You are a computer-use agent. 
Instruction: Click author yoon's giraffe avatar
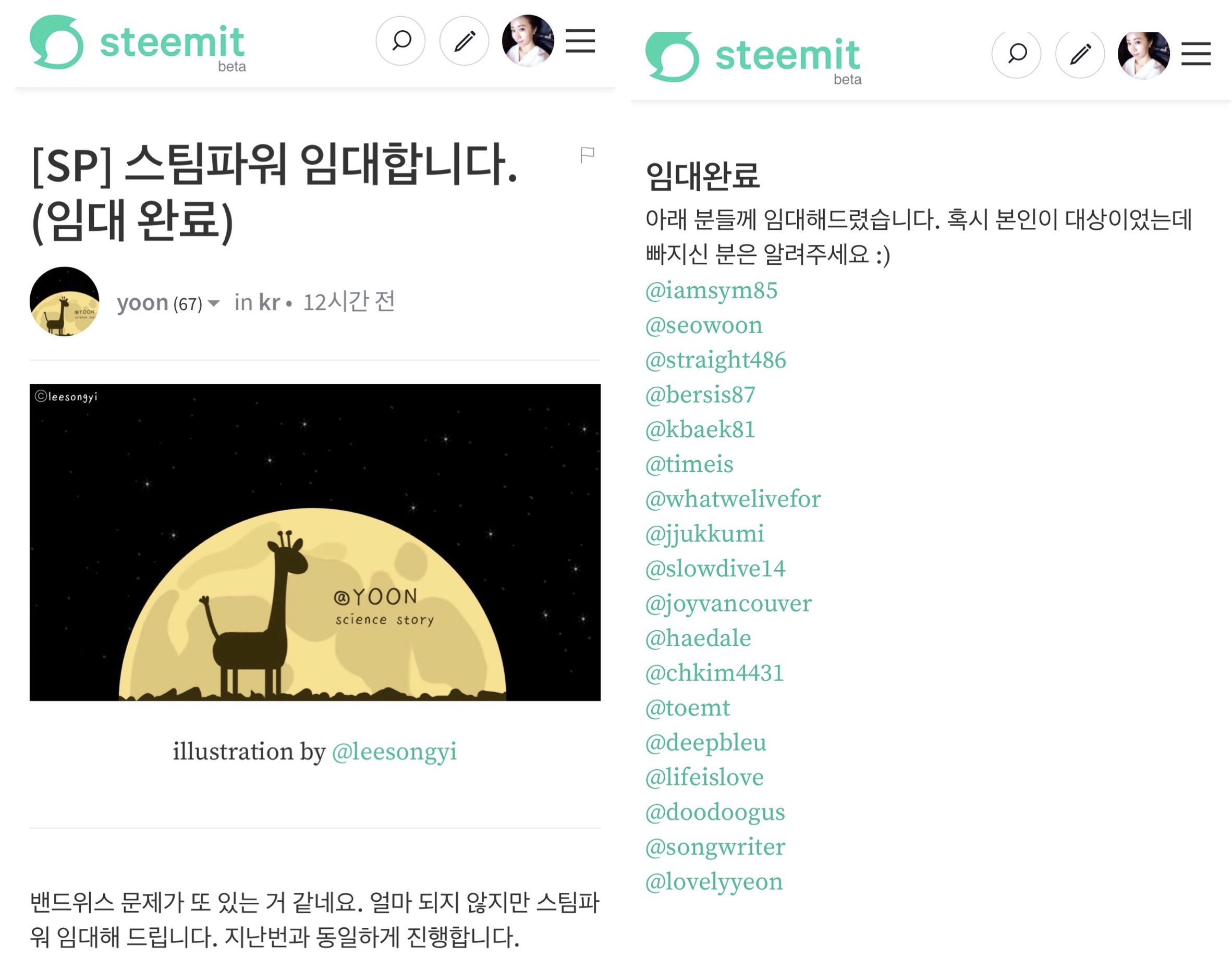64,301
